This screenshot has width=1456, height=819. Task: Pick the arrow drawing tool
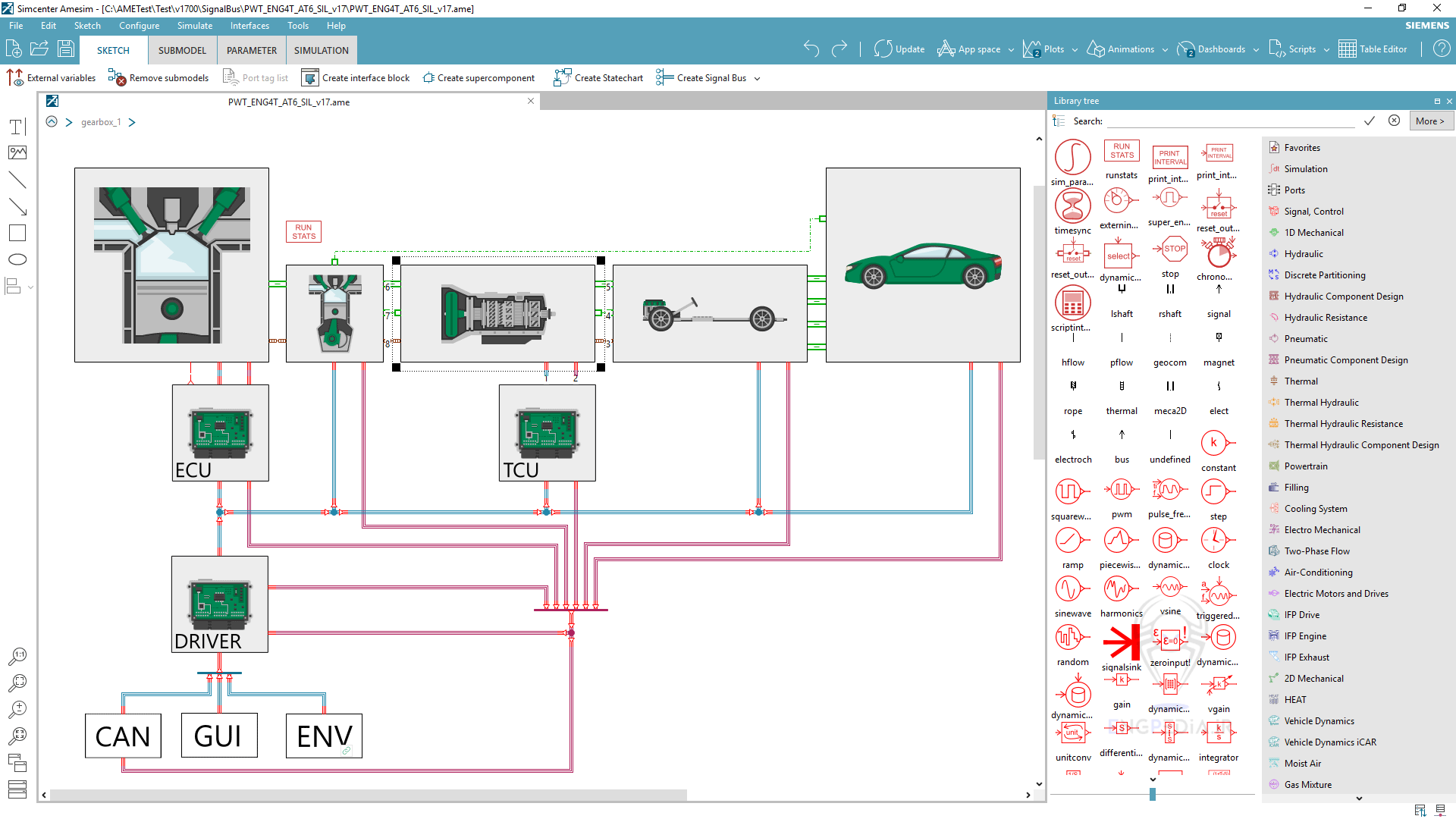pyautogui.click(x=17, y=206)
